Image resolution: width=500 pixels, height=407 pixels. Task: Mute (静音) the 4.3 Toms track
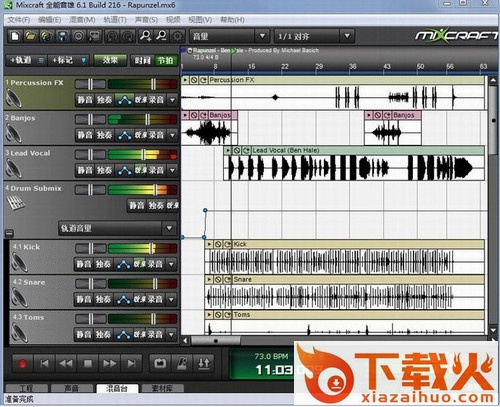[84, 334]
